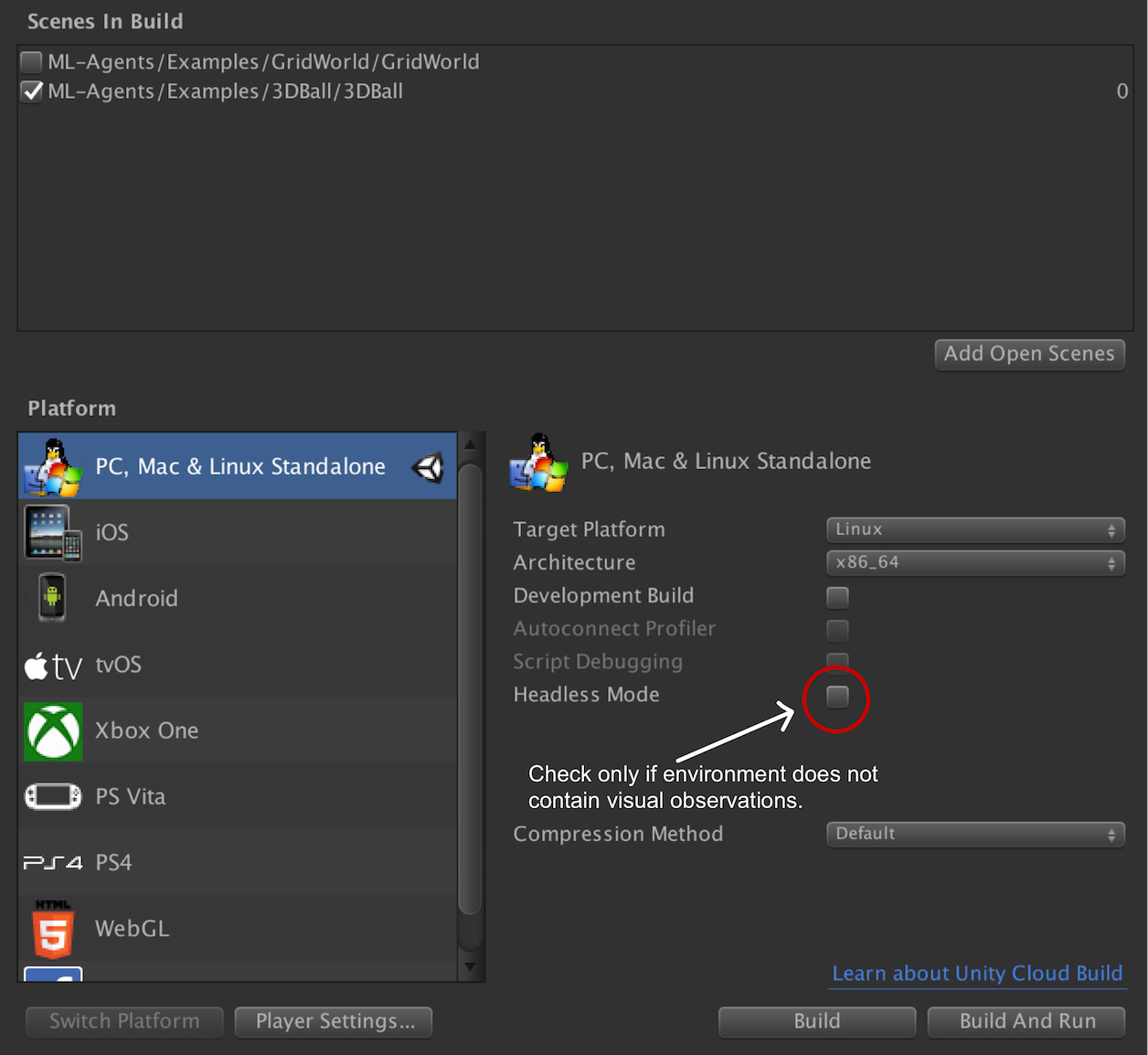Image resolution: width=1148 pixels, height=1055 pixels.
Task: Enable the GridWorld scene checkbox
Action: (32, 62)
